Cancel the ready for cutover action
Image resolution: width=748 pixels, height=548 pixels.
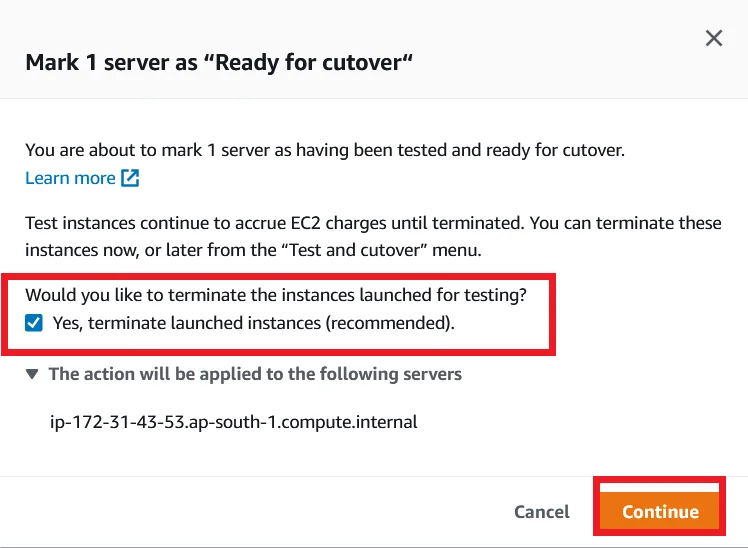click(541, 512)
